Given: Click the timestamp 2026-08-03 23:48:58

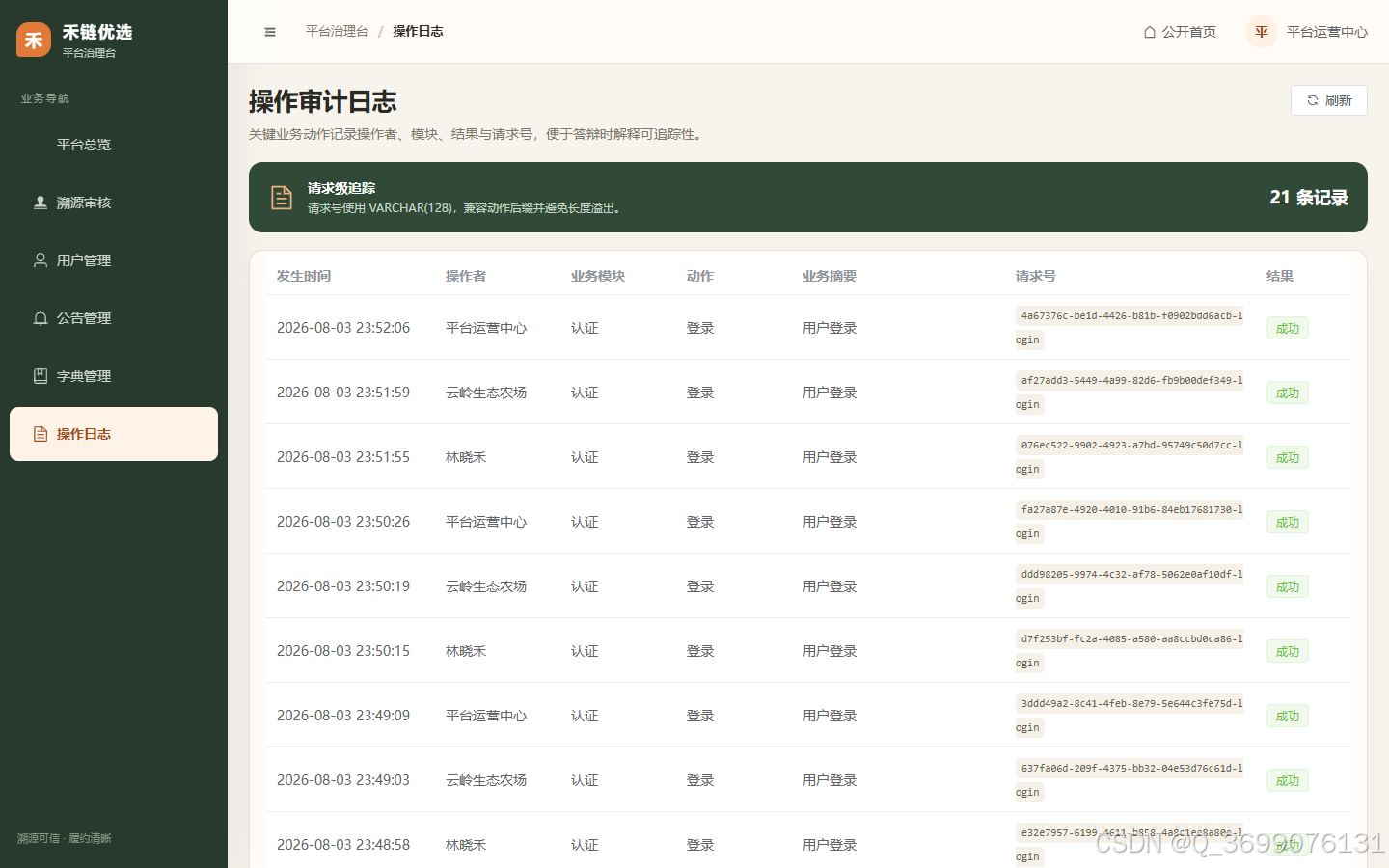Looking at the screenshot, I should [343, 845].
